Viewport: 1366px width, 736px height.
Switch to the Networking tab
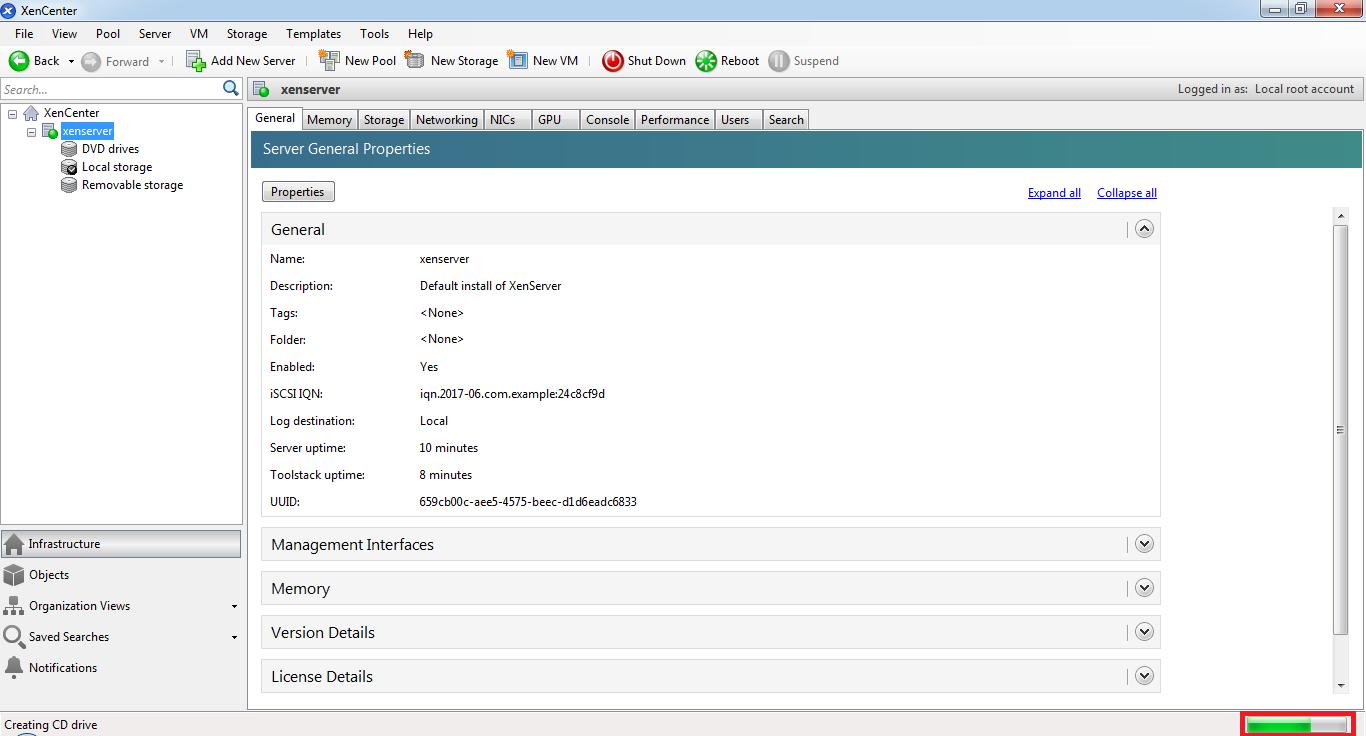(x=446, y=120)
